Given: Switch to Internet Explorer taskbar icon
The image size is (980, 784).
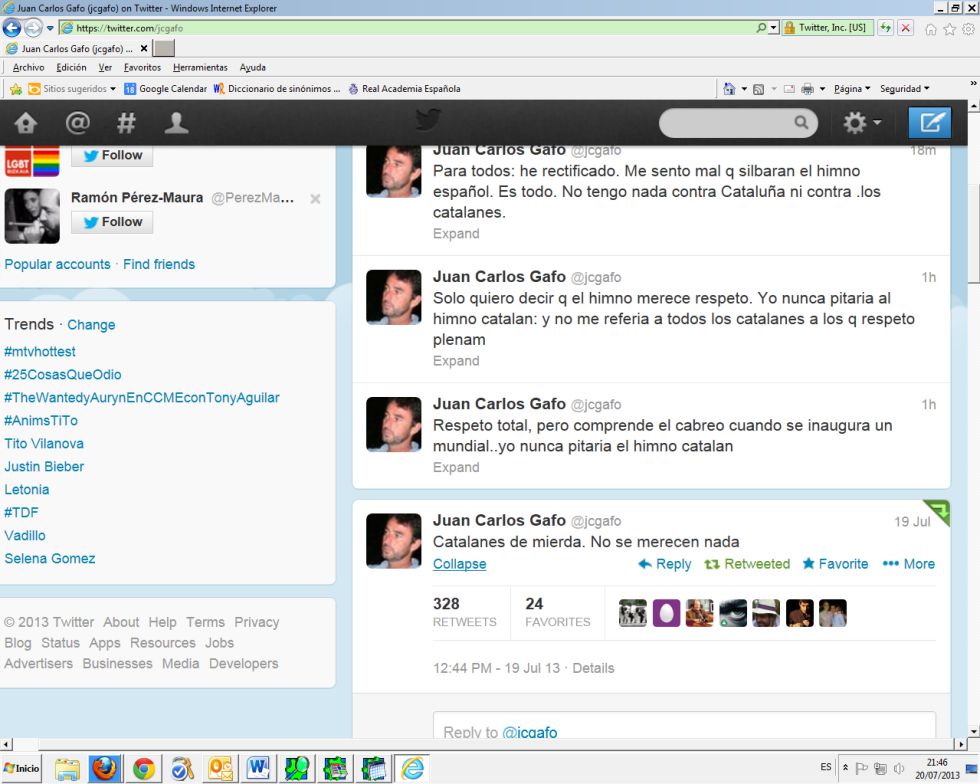Looking at the screenshot, I should click(412, 768).
